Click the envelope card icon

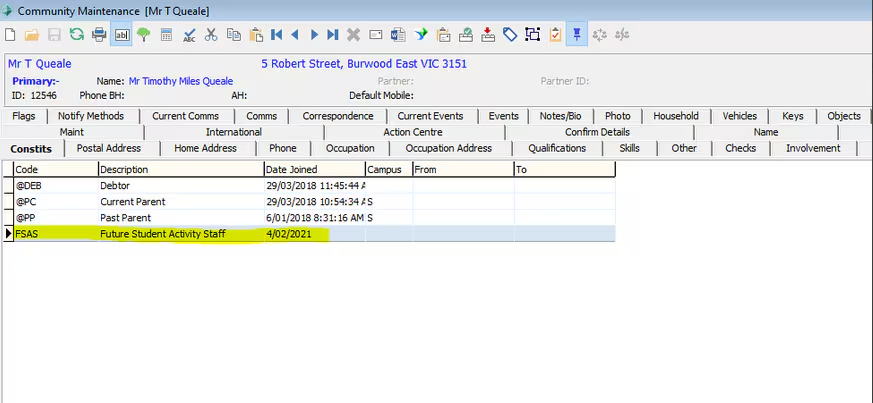376,35
